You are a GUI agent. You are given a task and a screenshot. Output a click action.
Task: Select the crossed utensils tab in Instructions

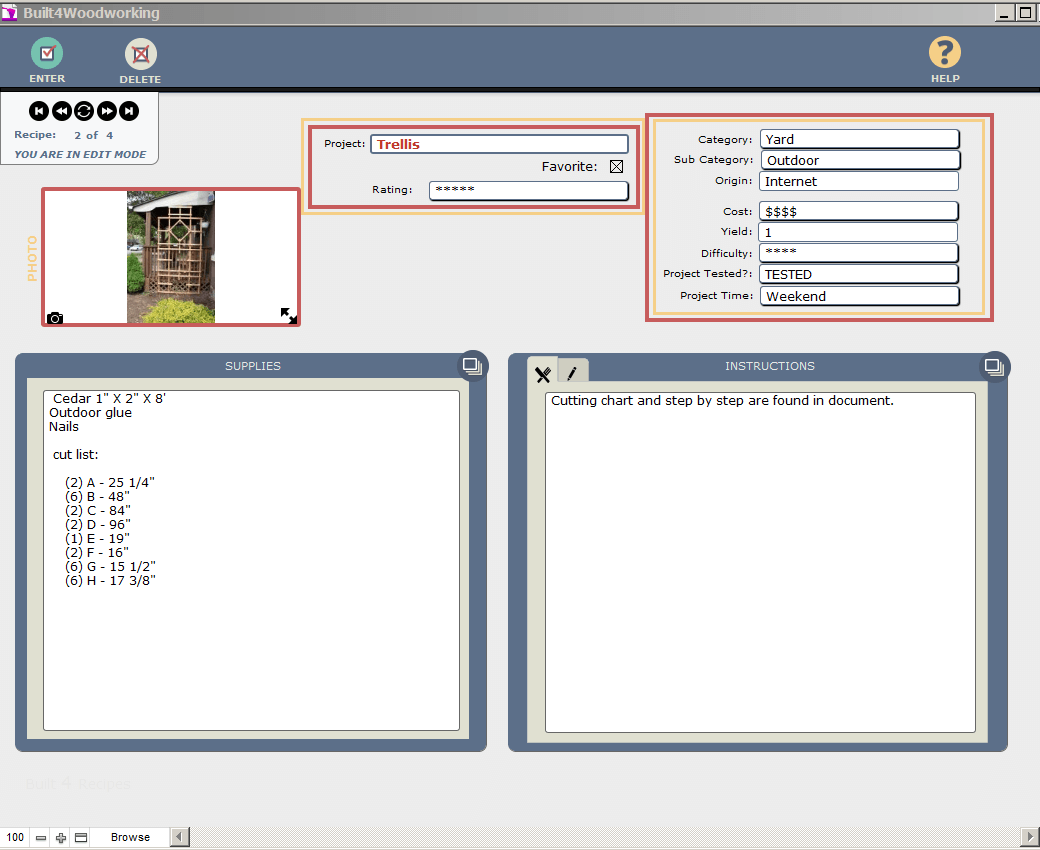tap(543, 374)
